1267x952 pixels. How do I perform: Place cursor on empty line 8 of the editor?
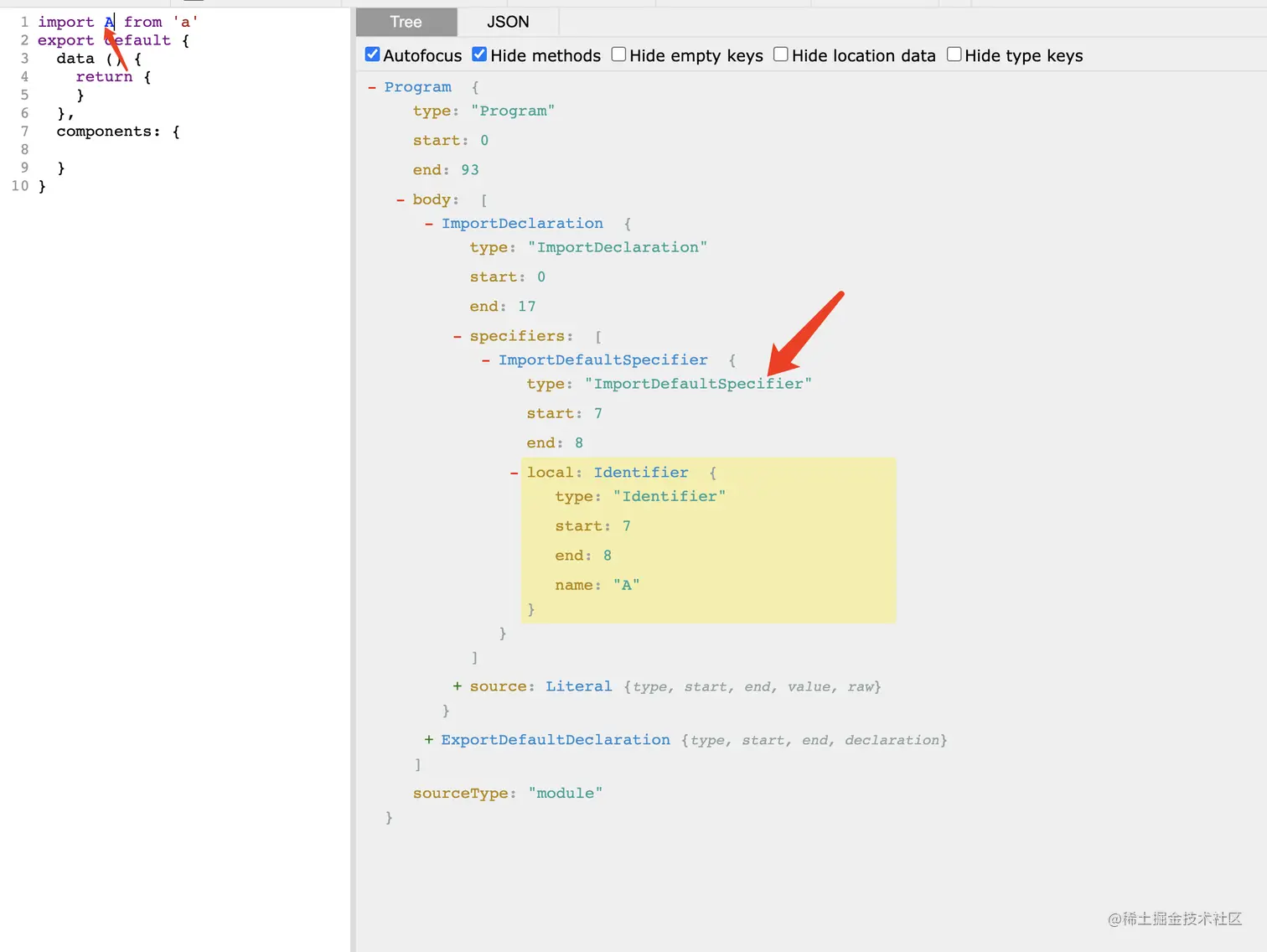(193, 150)
